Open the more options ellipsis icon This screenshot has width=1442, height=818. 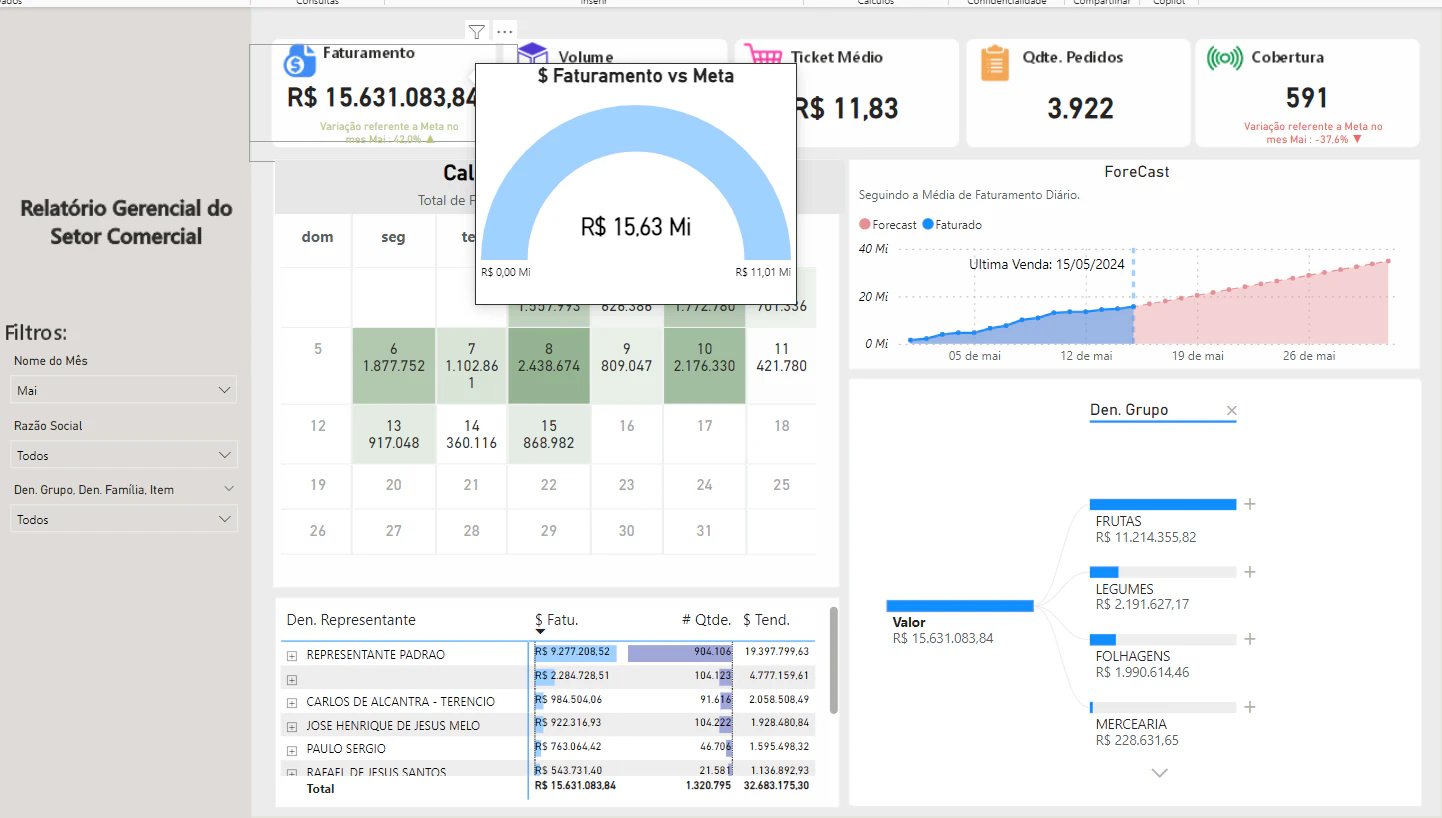pyautogui.click(x=504, y=32)
